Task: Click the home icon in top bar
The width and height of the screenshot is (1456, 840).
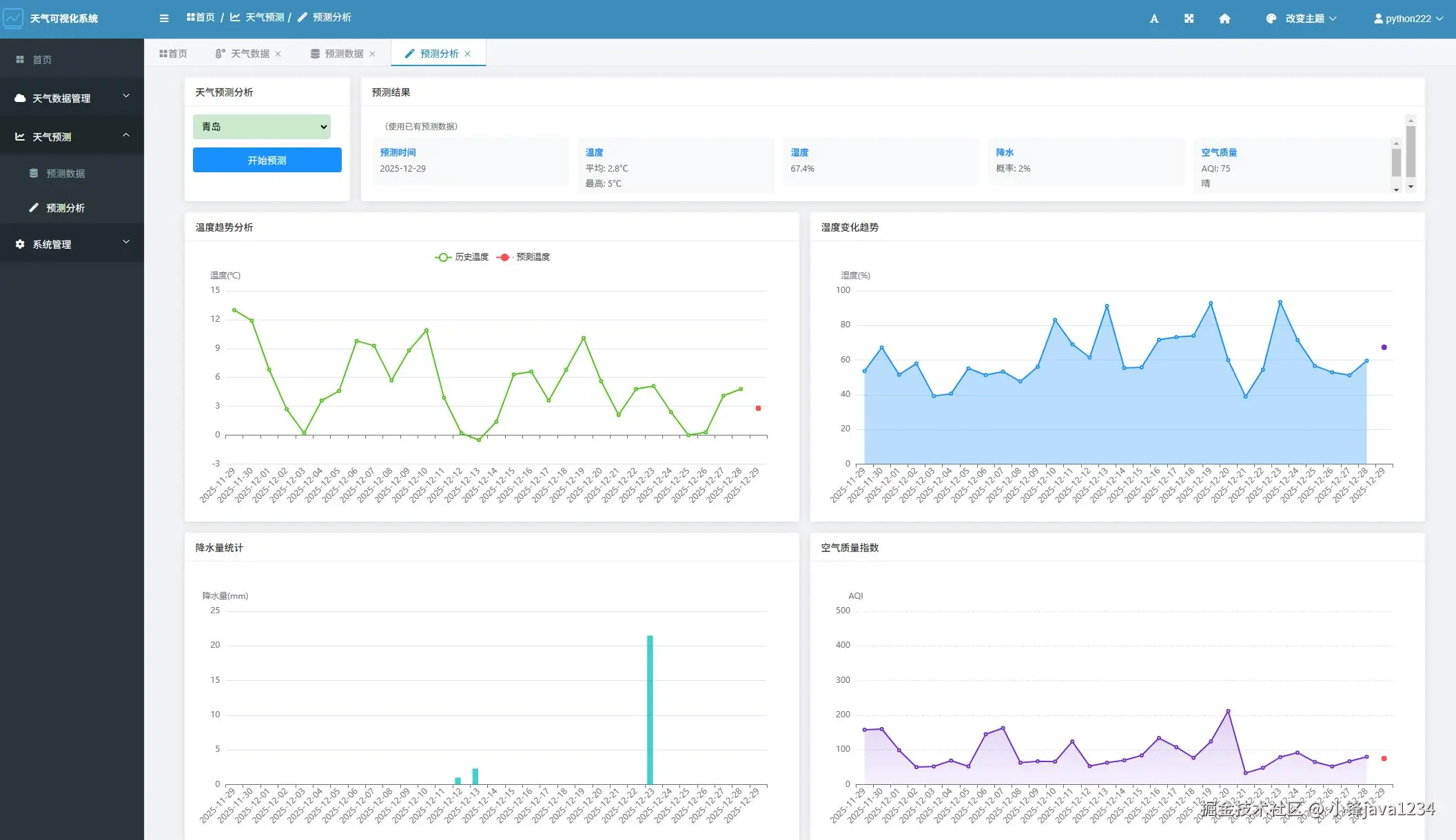Action: point(1224,19)
